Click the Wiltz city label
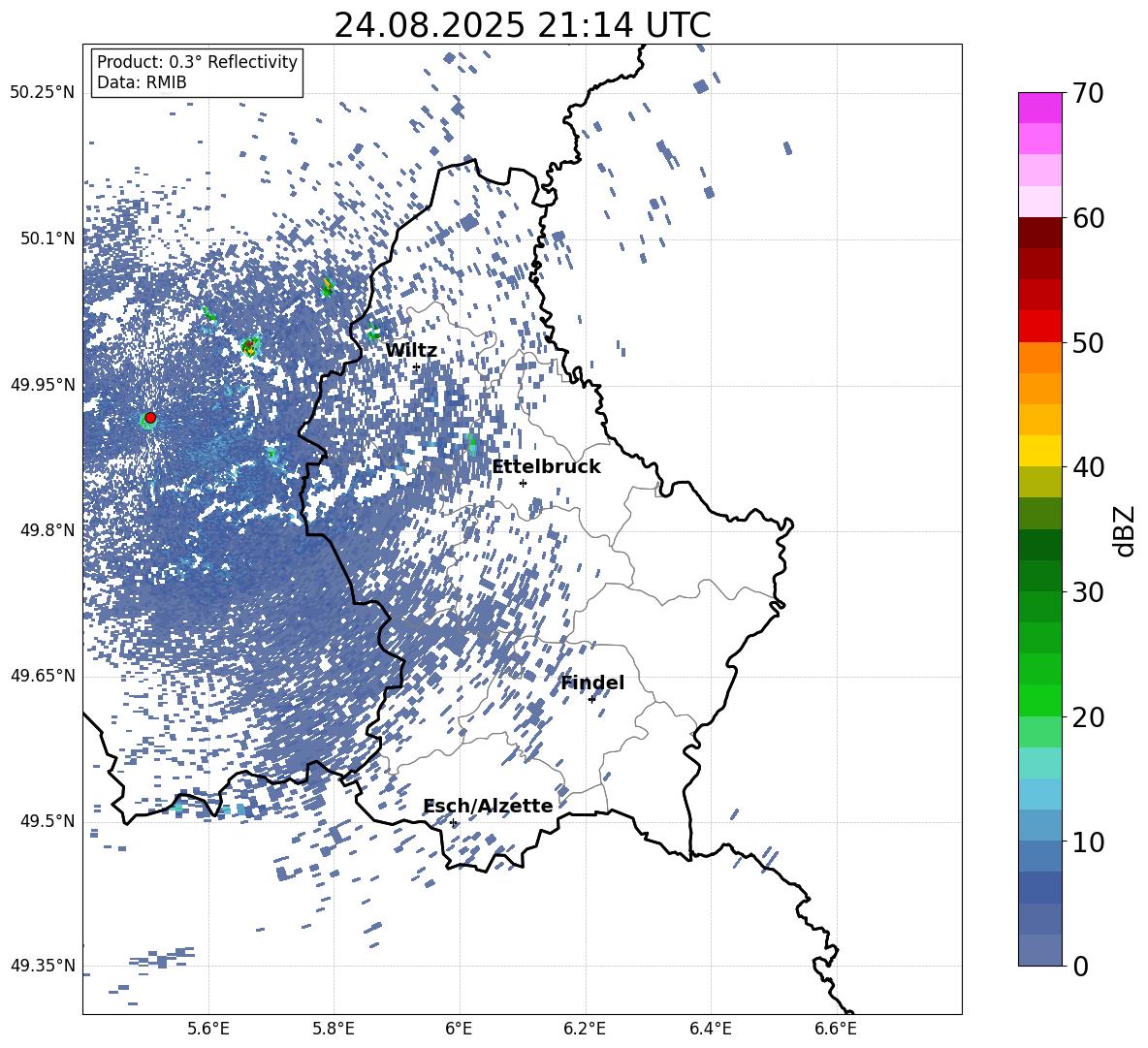This screenshot has height=1048, width=1148. point(411,351)
